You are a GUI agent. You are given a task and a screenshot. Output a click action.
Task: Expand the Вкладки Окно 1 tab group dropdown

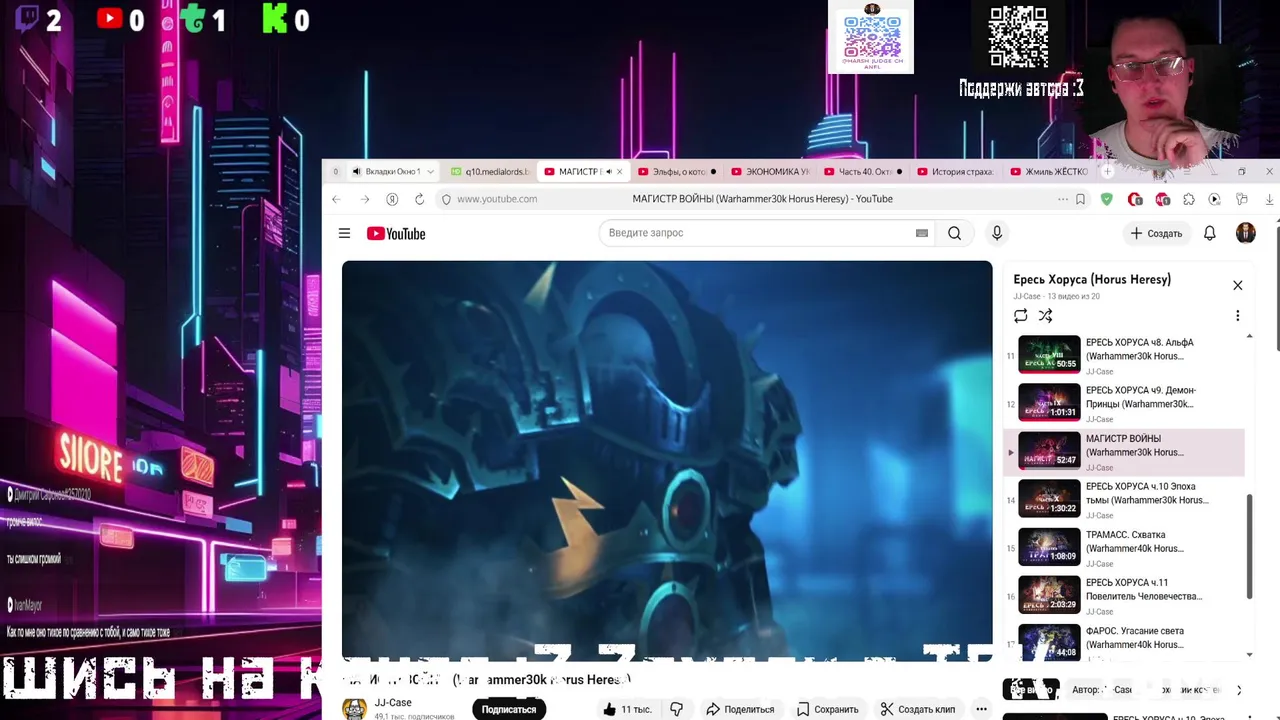pyautogui.click(x=430, y=172)
